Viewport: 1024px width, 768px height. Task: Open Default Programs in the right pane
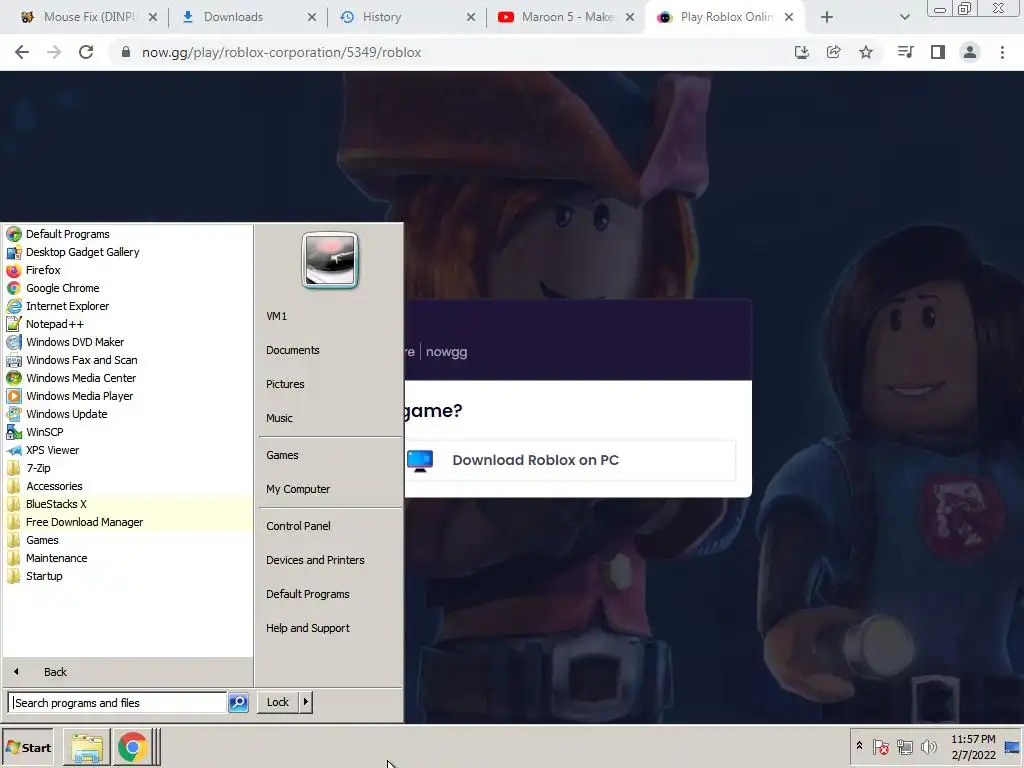click(x=330, y=594)
